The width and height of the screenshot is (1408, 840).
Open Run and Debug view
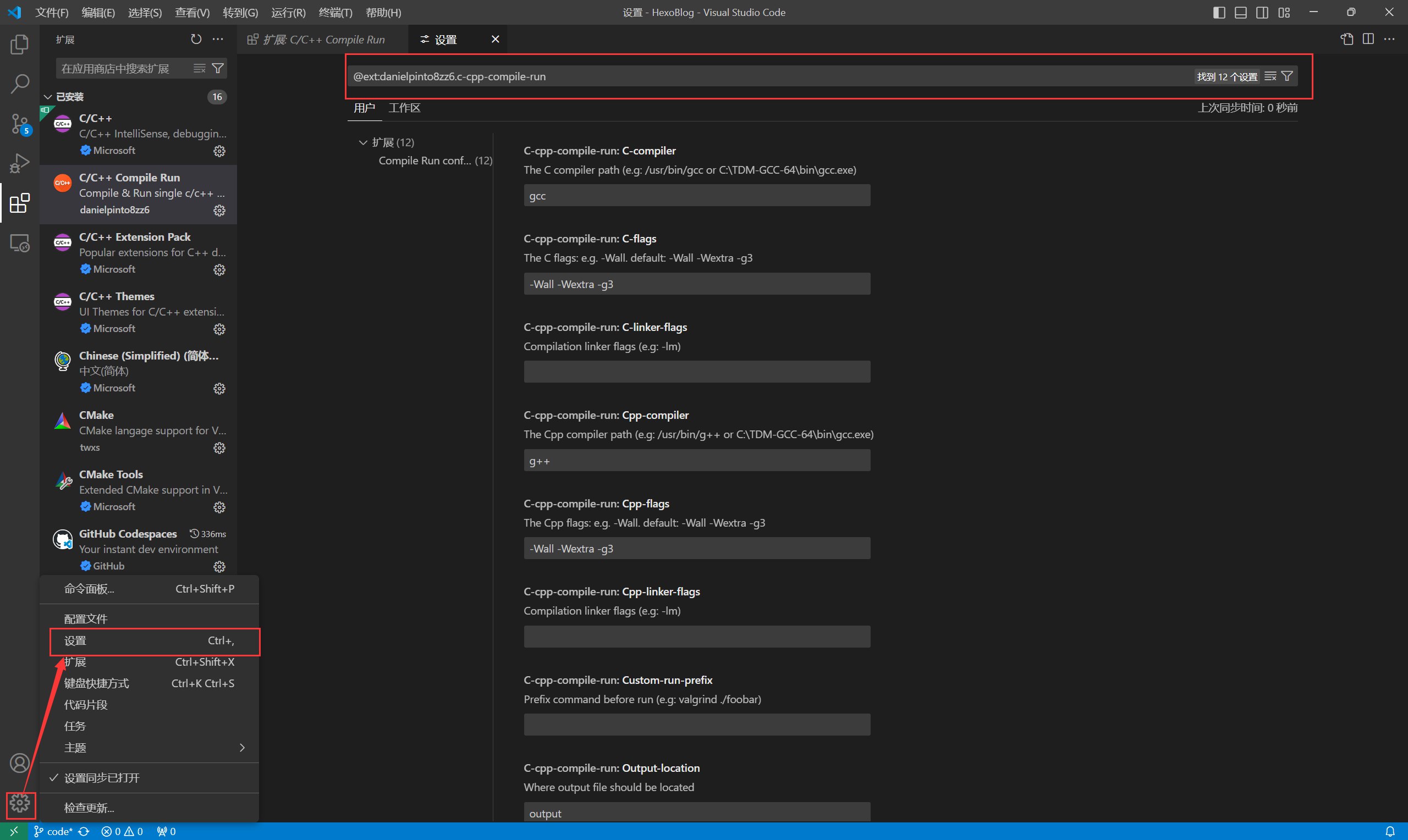pyautogui.click(x=19, y=164)
